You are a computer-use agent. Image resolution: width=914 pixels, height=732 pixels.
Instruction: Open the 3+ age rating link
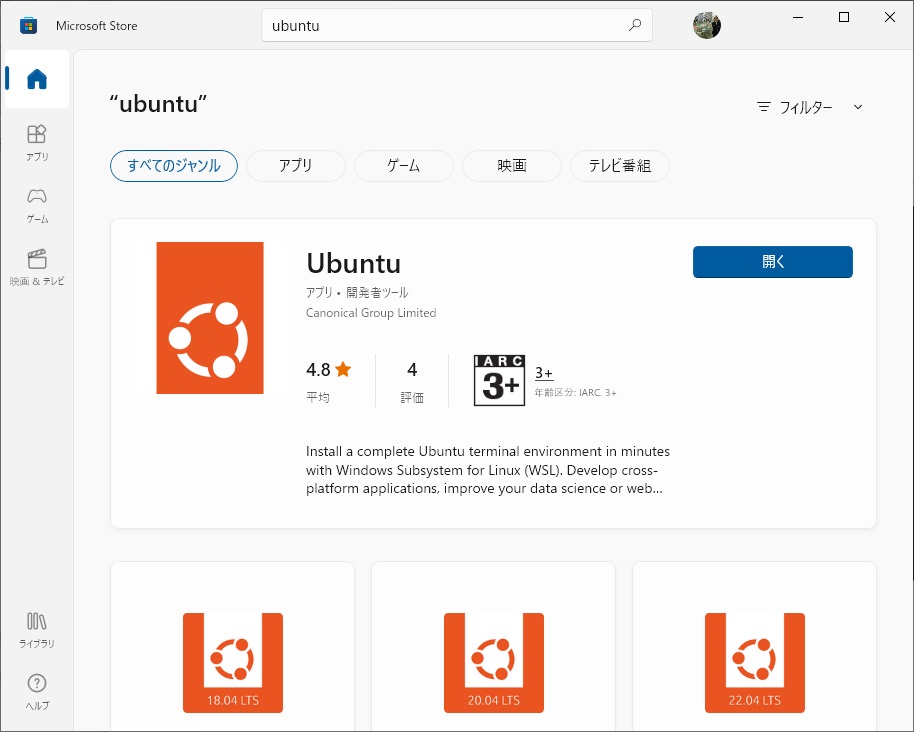pos(543,373)
